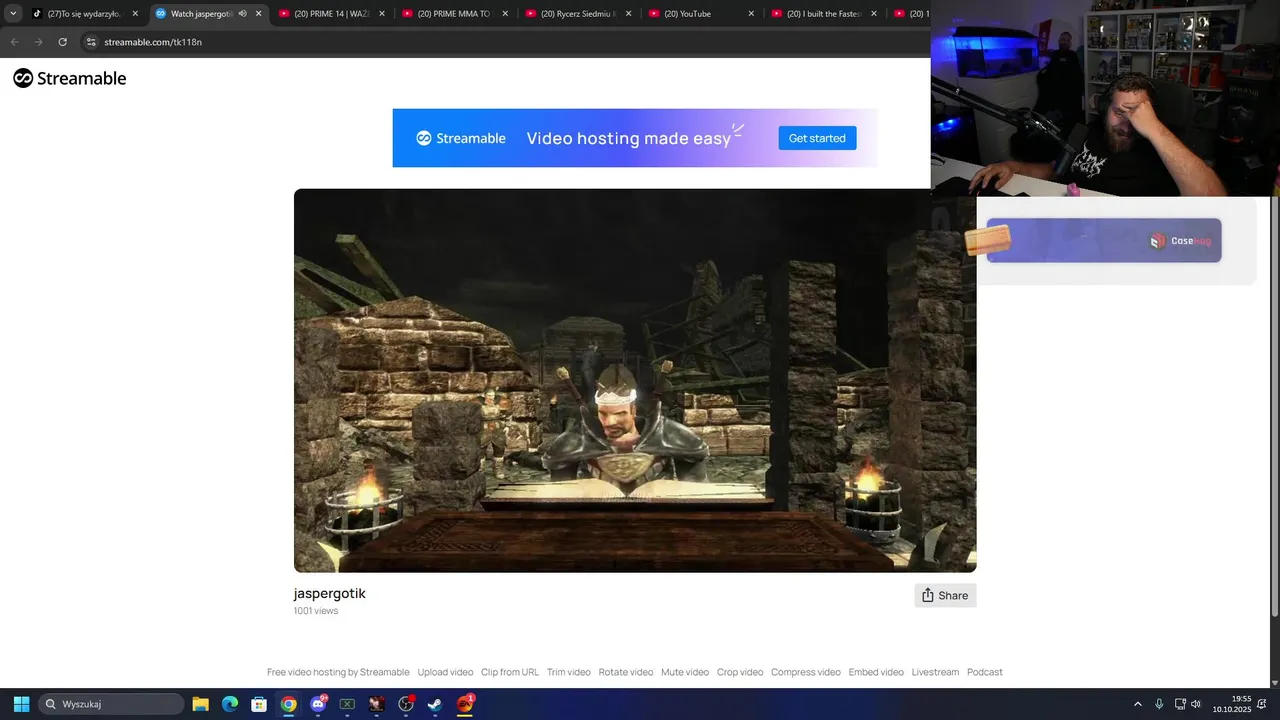Viewport: 1280px width, 720px height.
Task: Open the 'Free video hosting by Streamable' link
Action: (x=338, y=672)
